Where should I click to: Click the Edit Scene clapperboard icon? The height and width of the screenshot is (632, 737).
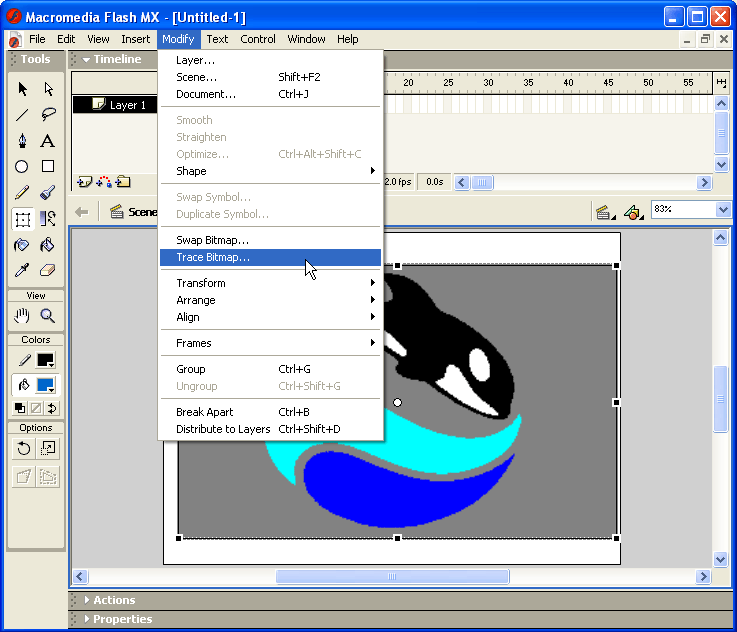point(605,212)
